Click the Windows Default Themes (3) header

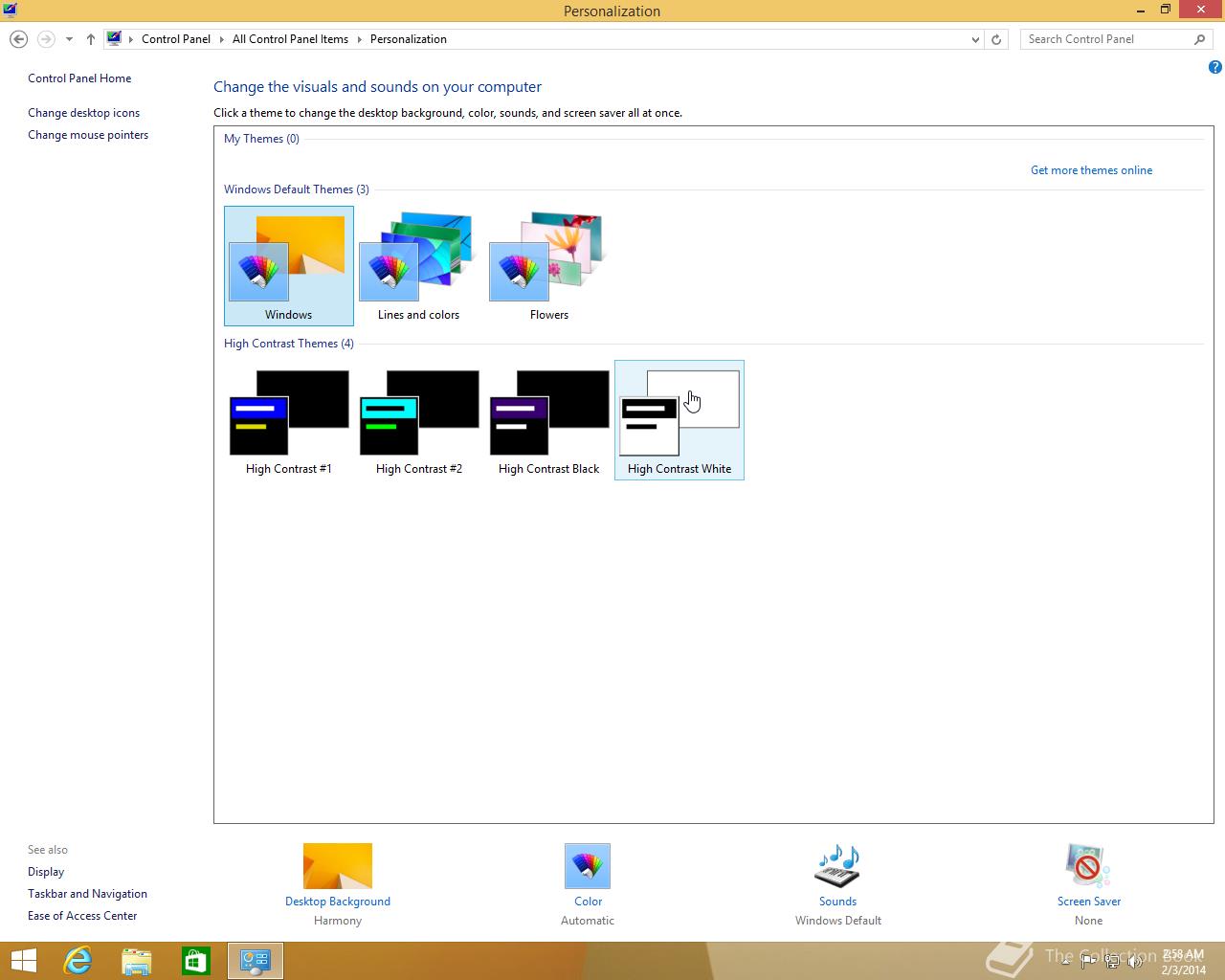(x=297, y=189)
